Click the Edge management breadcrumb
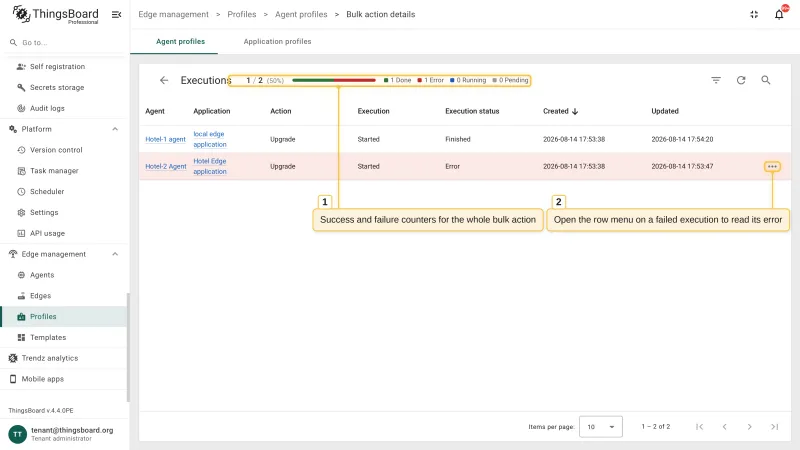 click(x=173, y=14)
